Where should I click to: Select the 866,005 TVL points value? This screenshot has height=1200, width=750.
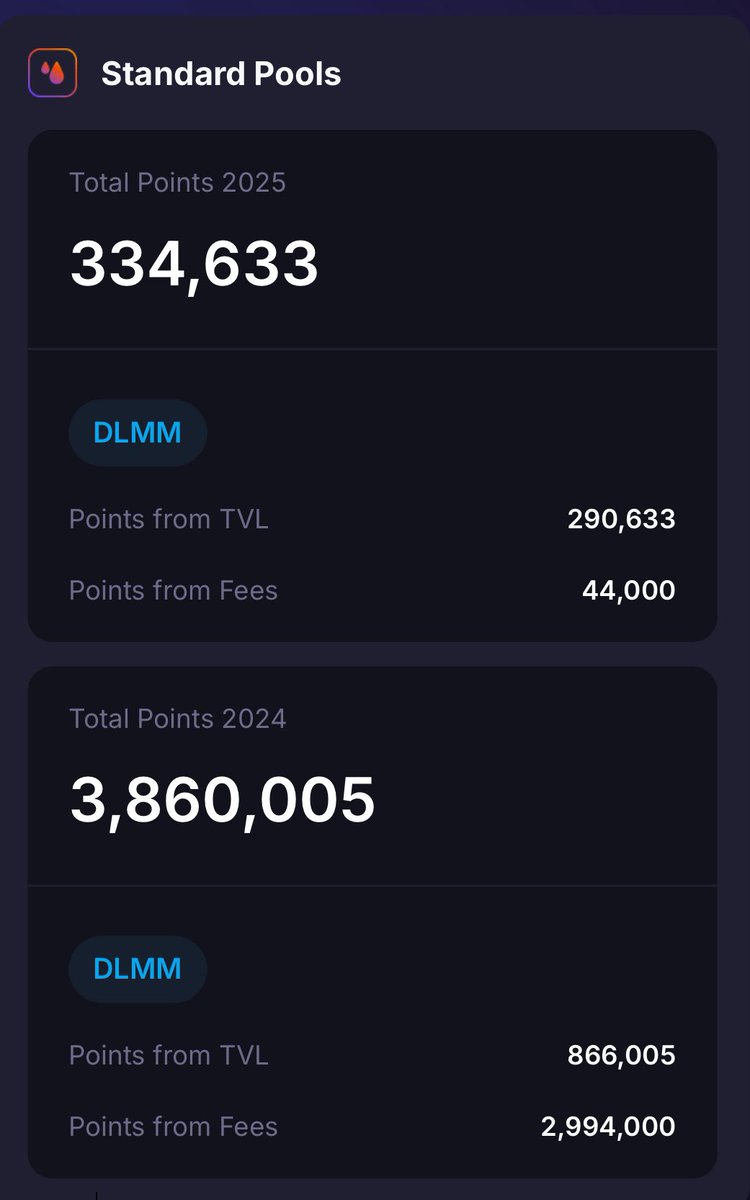point(621,1055)
